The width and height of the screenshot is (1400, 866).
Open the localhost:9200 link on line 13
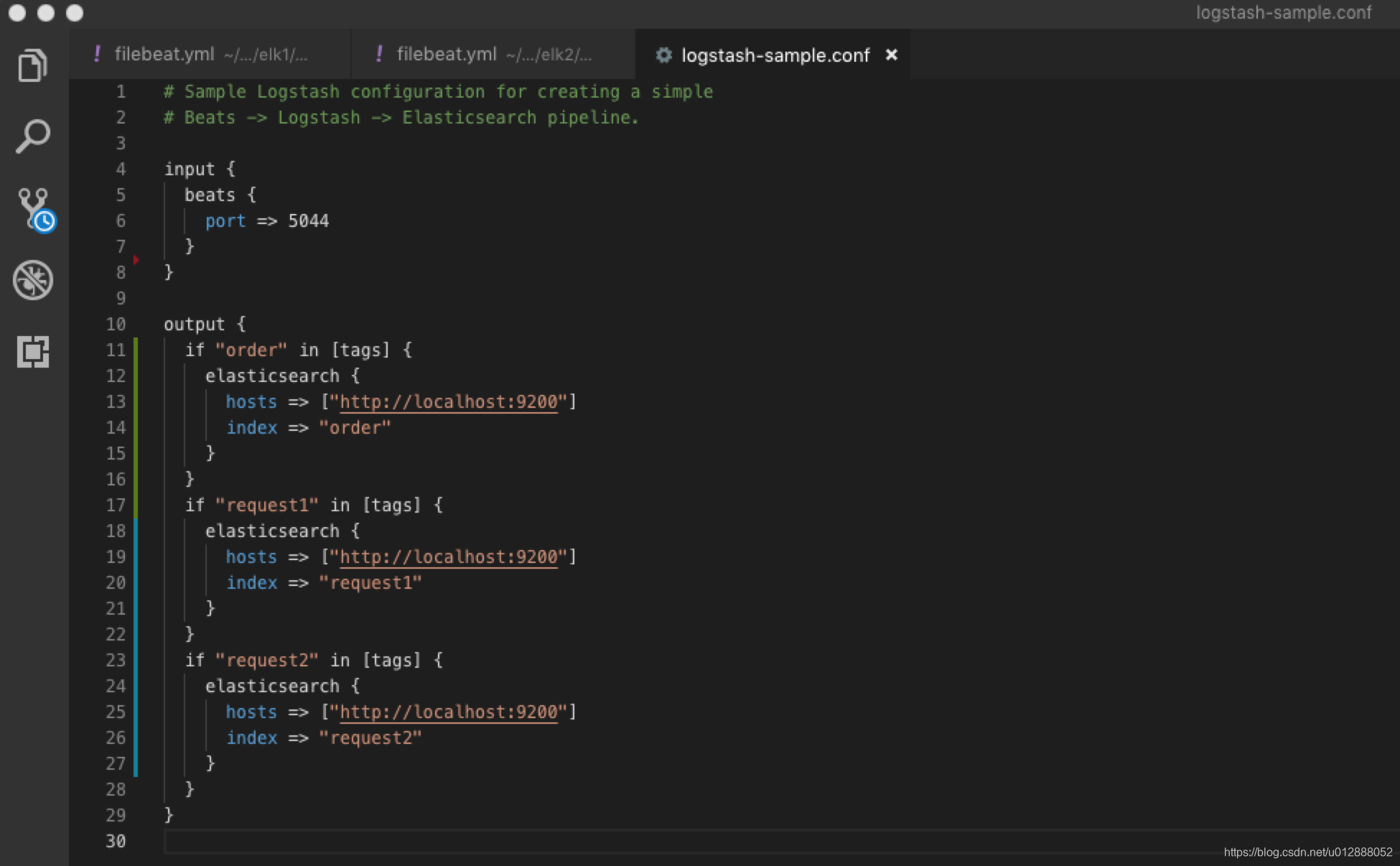click(x=449, y=401)
